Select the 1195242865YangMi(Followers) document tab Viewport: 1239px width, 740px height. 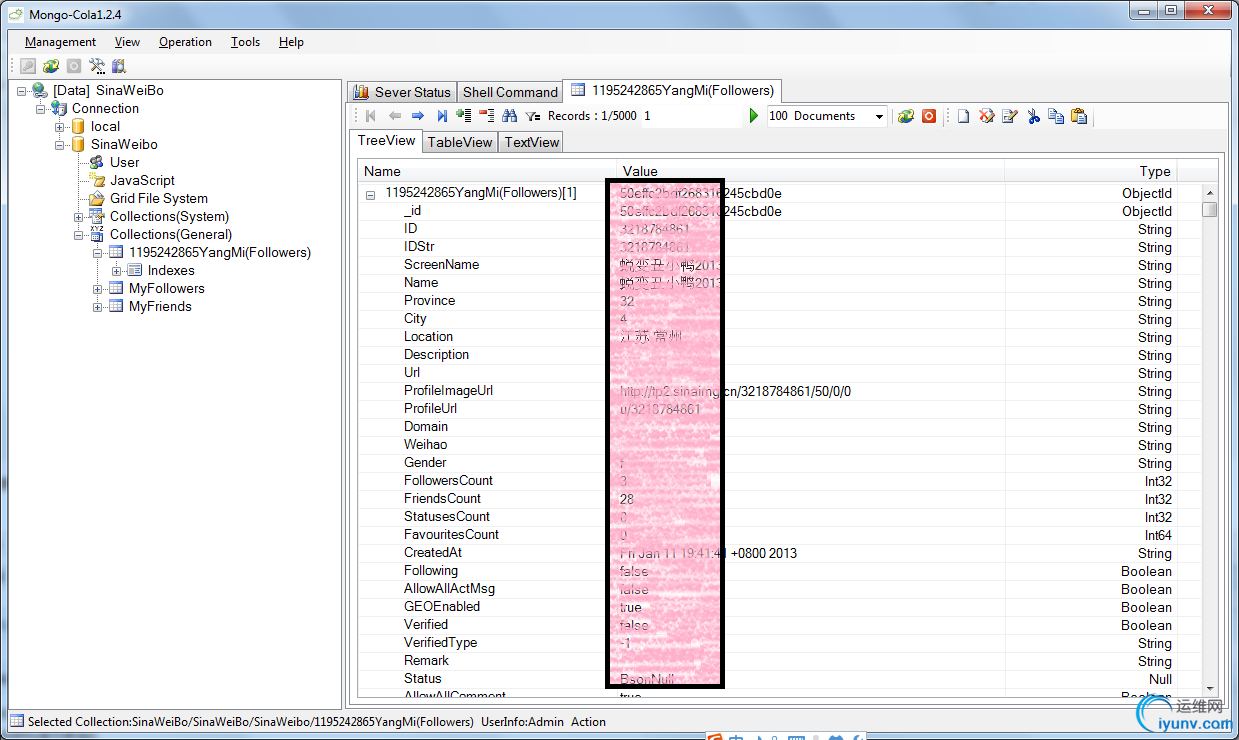[671, 90]
